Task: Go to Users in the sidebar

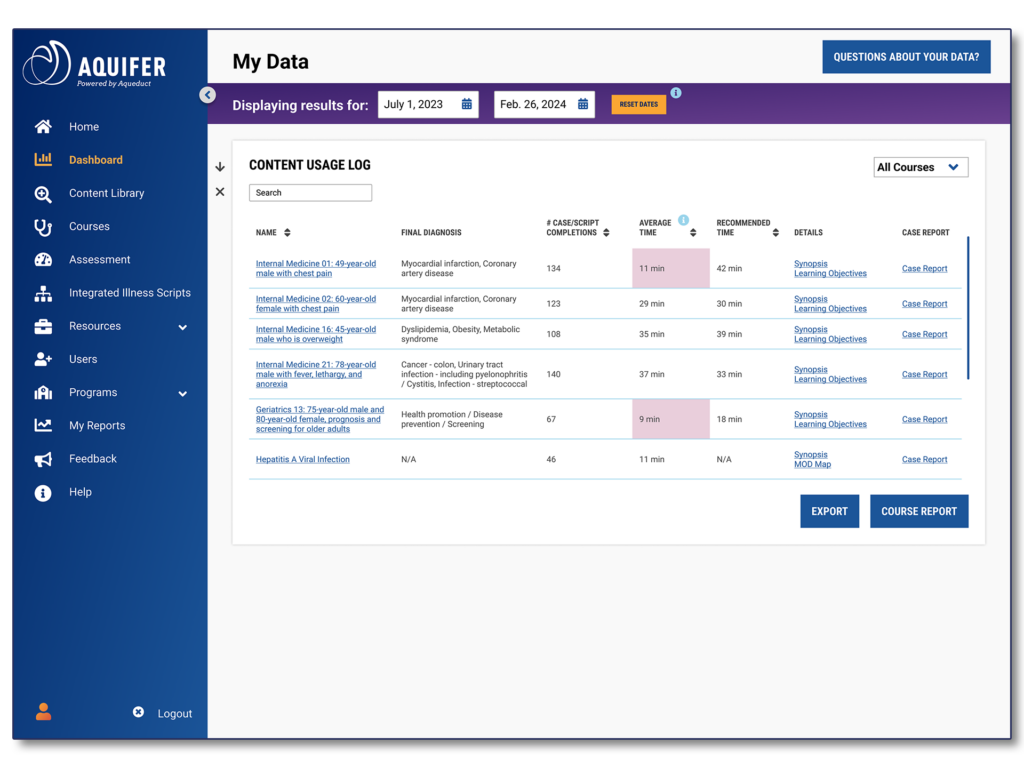Action: pos(83,359)
